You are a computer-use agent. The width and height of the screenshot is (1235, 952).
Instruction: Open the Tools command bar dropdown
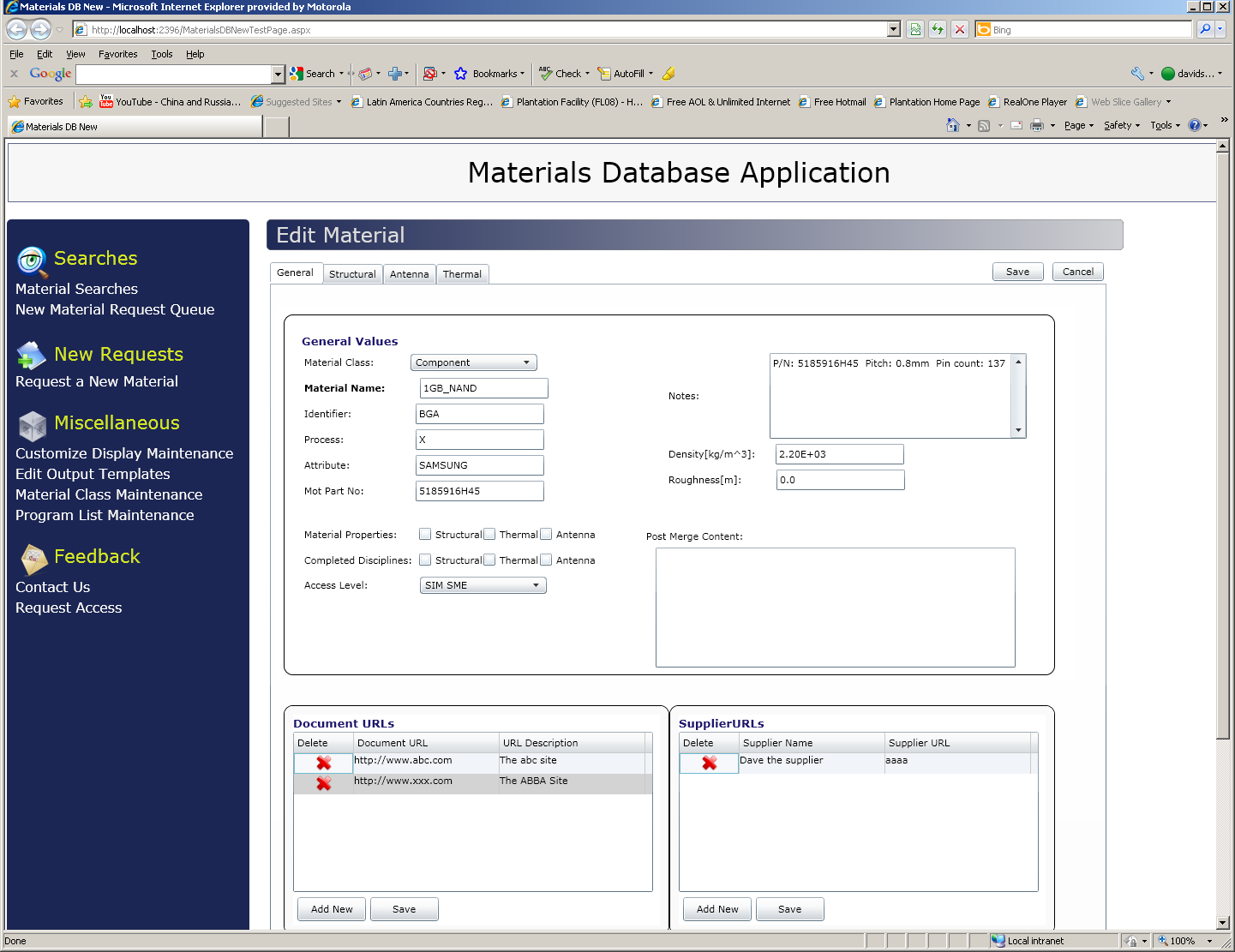pos(1166,125)
